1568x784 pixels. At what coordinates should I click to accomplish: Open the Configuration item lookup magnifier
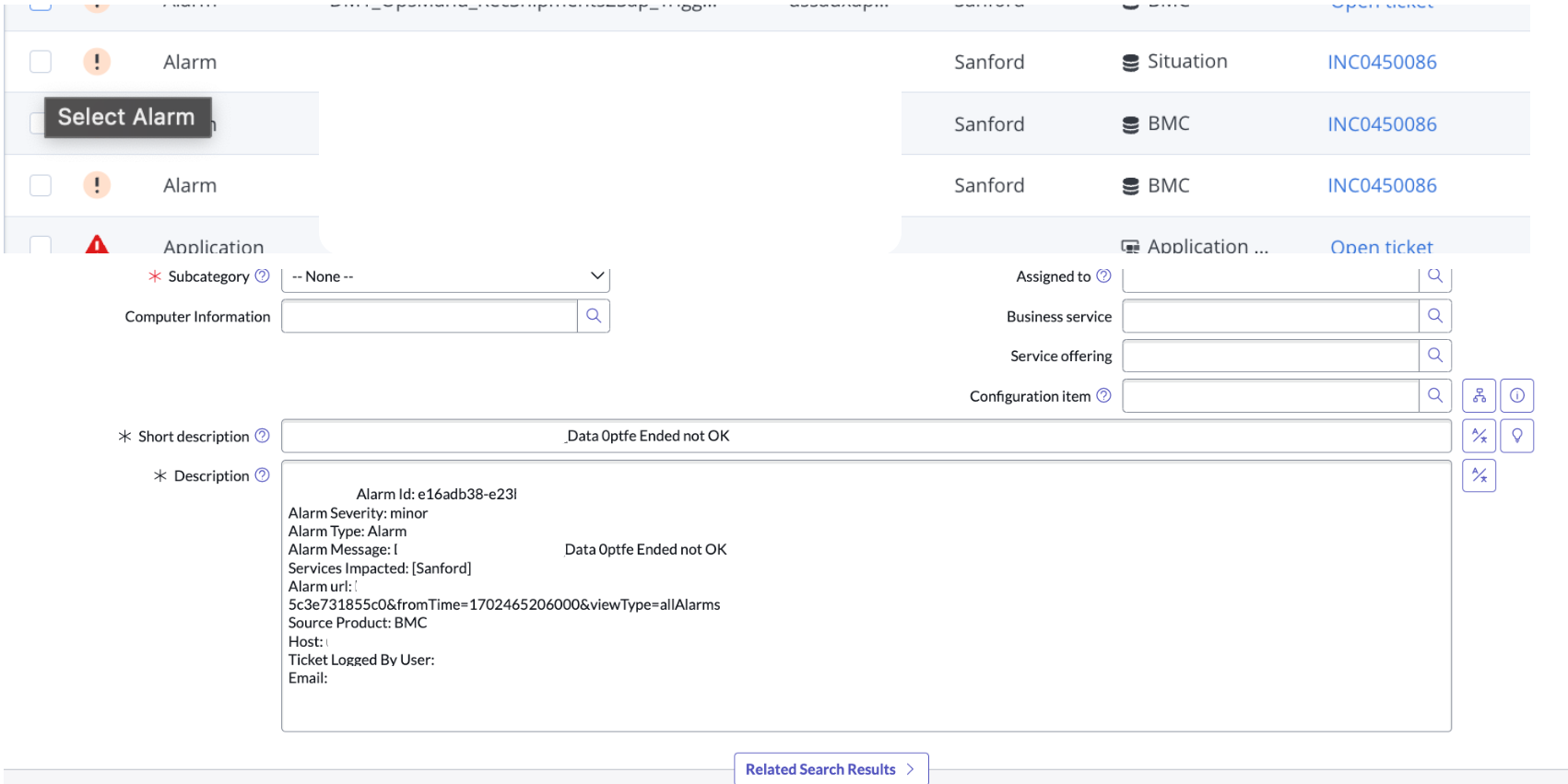click(1435, 396)
